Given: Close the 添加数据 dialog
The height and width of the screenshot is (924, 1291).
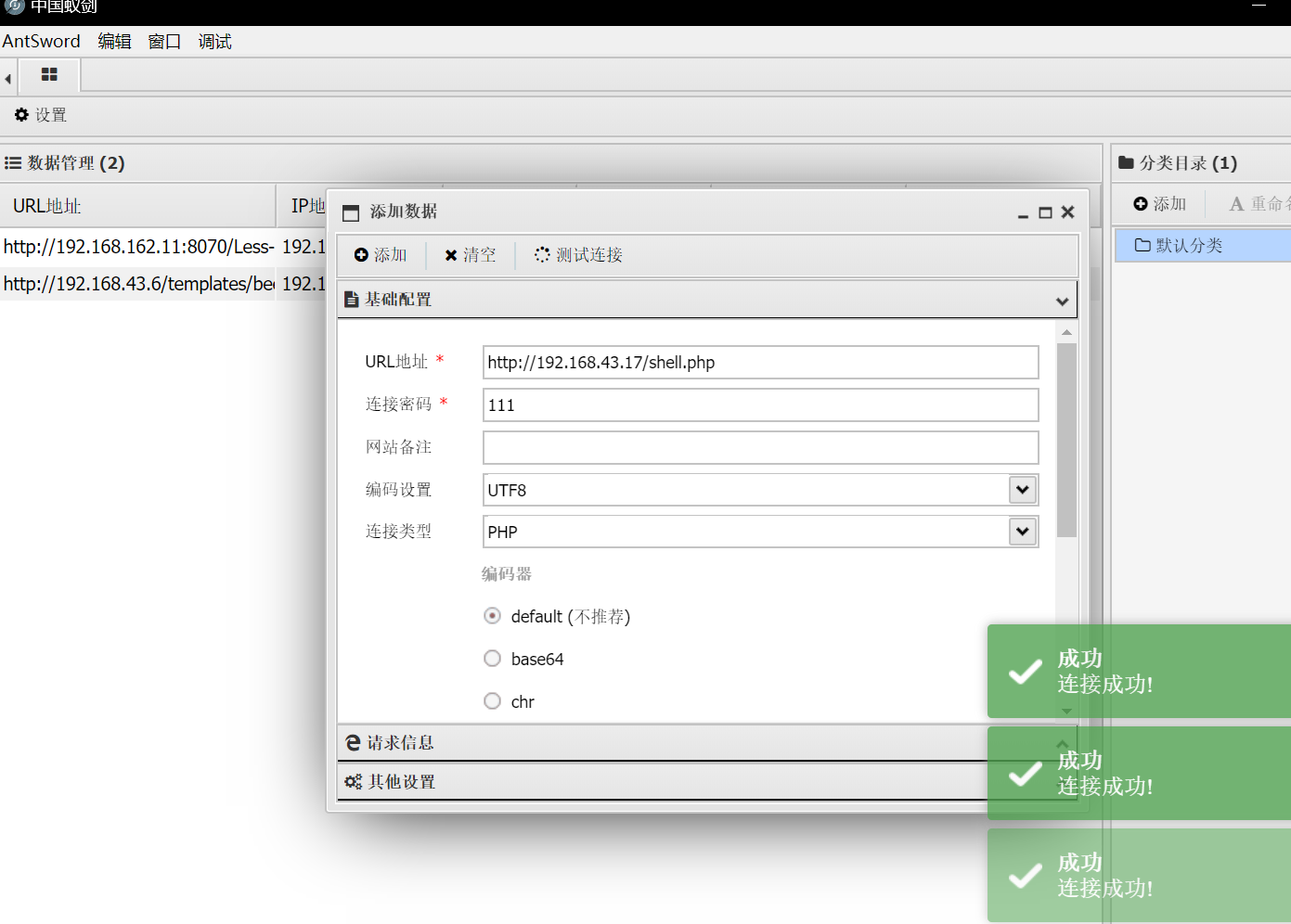Looking at the screenshot, I should pos(1067,212).
